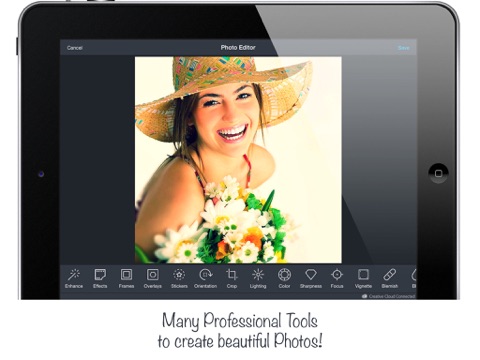The height and width of the screenshot is (360, 480).
Task: Activate the Crop tool
Action: click(x=232, y=278)
